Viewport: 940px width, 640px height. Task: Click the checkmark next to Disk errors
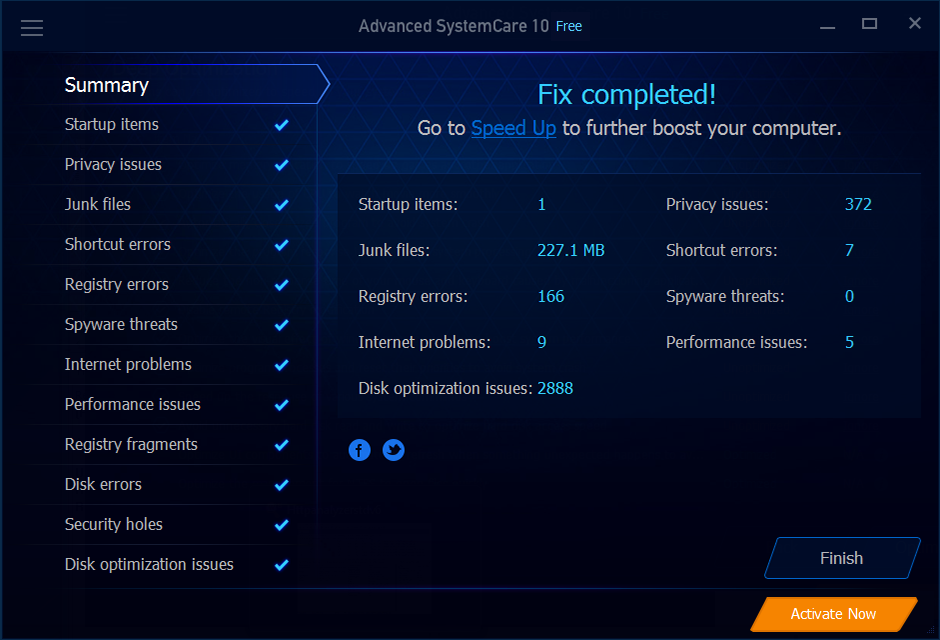282,485
